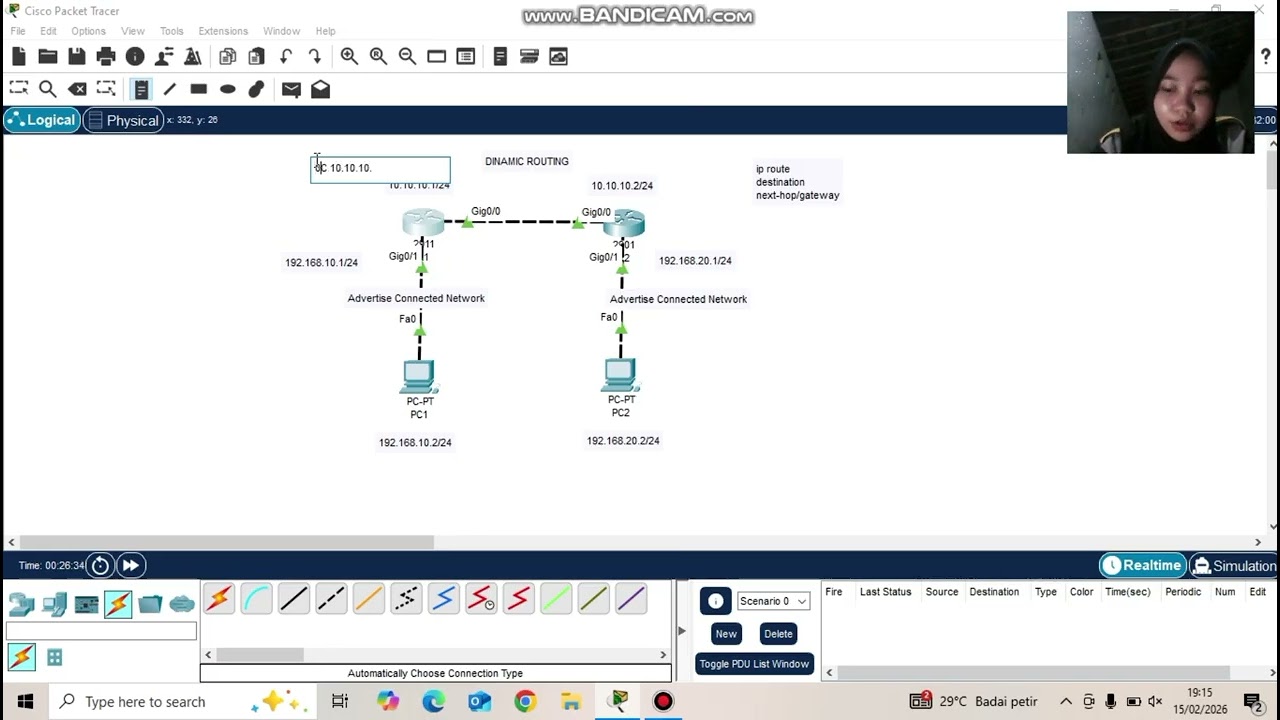Show hidden tray icons chevron
1280x720 pixels.
click(x=1066, y=702)
